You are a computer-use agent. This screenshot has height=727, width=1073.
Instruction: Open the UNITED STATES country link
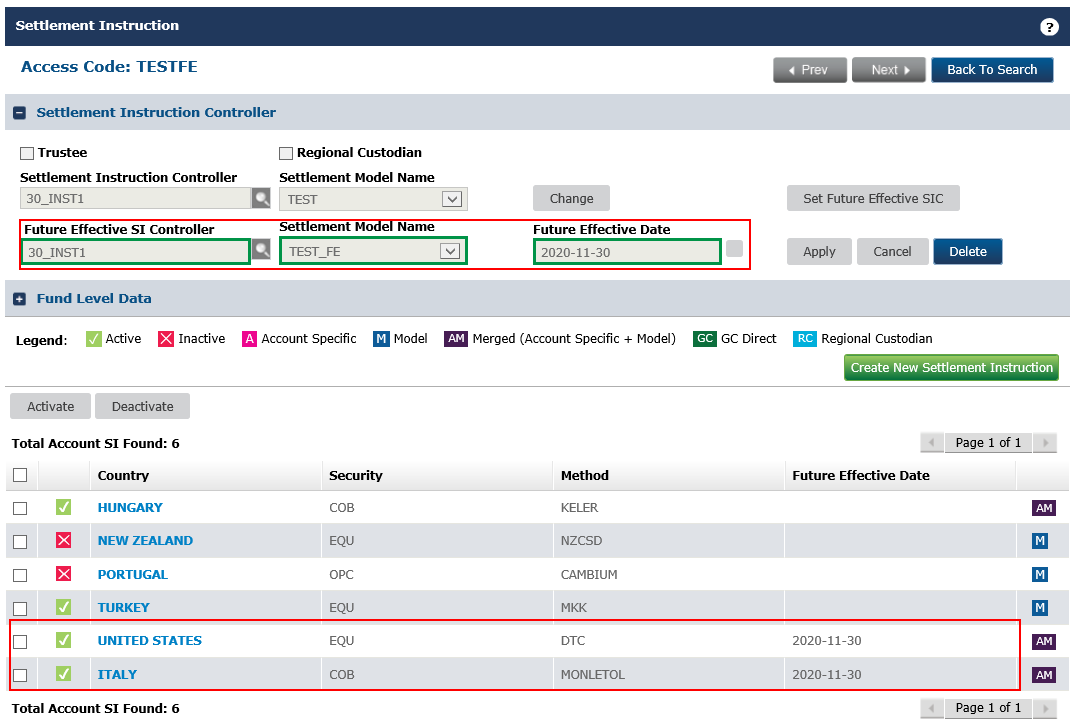pos(150,640)
